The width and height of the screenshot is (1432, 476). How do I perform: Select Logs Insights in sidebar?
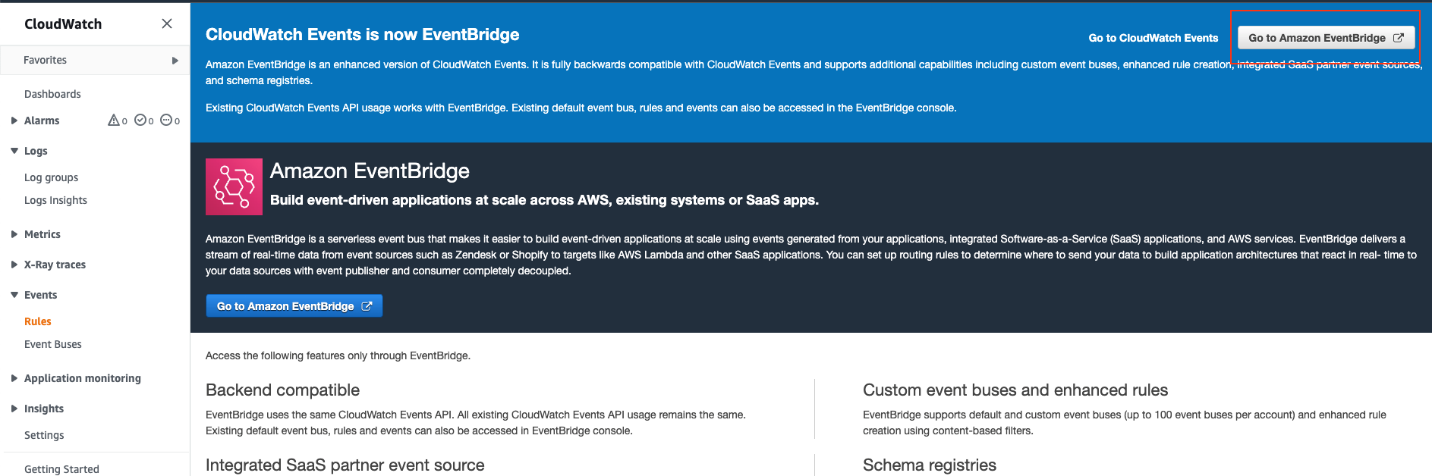pos(55,200)
